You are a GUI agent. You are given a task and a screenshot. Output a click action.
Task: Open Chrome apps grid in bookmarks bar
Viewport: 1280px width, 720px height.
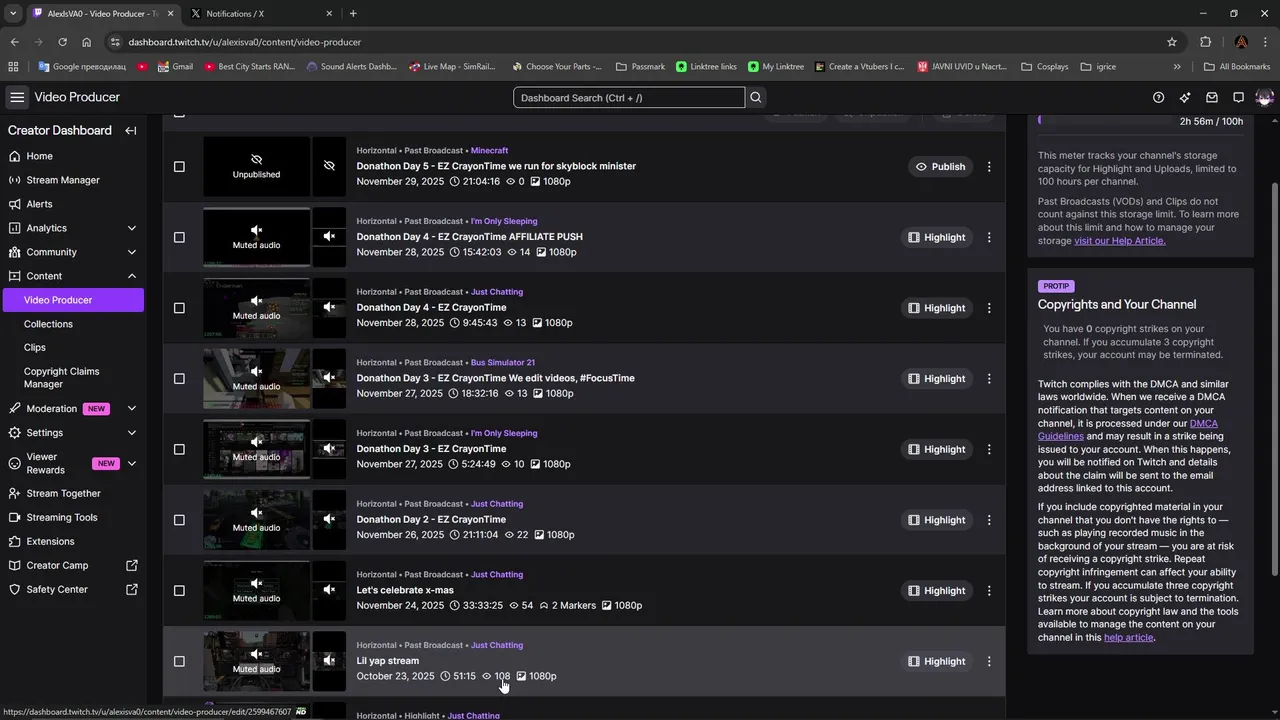point(13,67)
